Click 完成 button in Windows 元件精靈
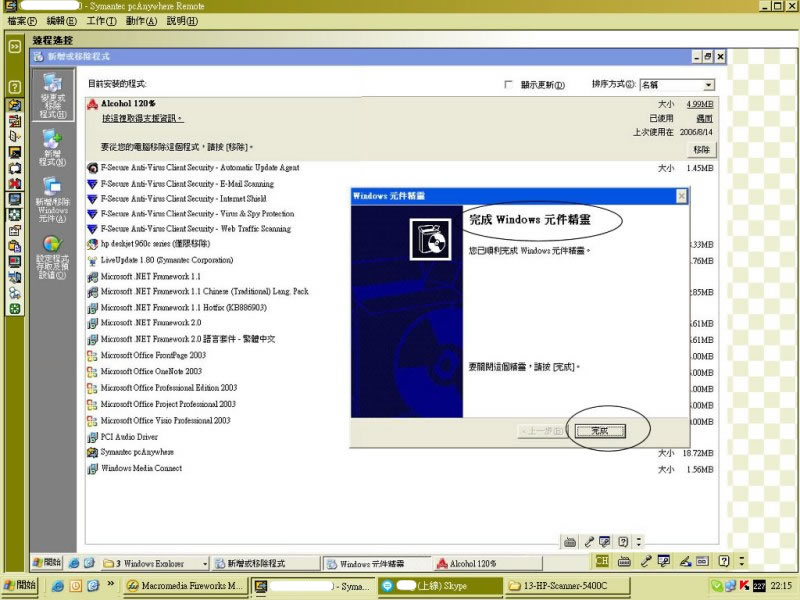The width and height of the screenshot is (800, 600). point(599,431)
